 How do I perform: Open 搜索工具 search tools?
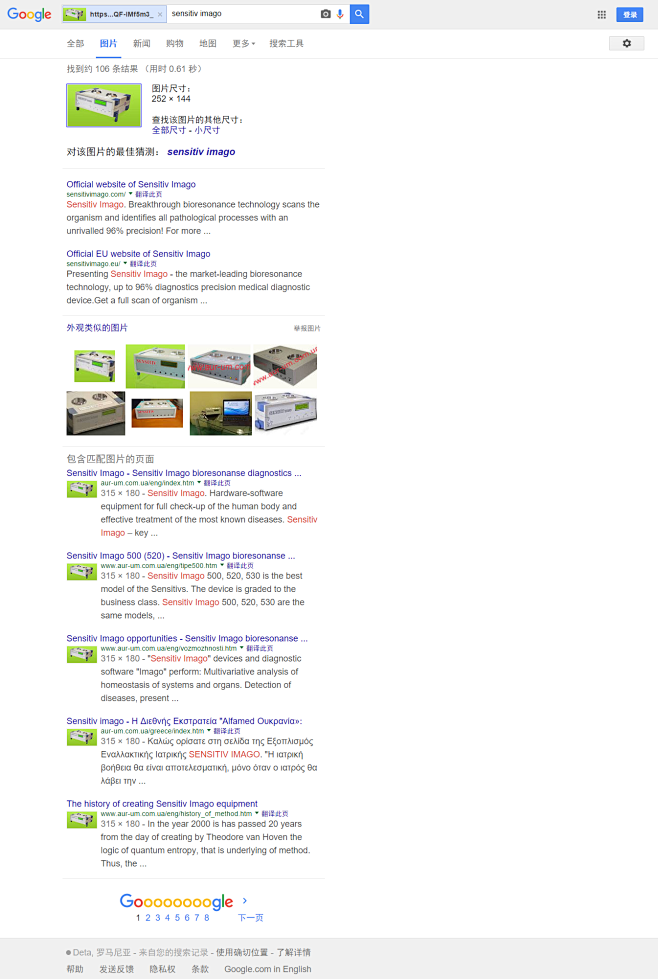(286, 44)
